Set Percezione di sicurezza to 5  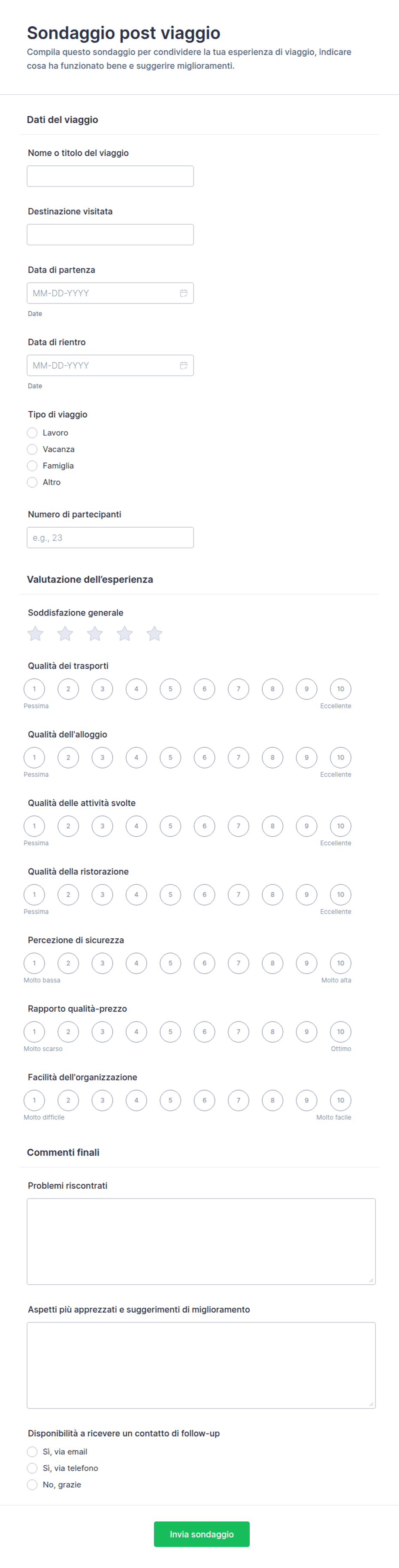[x=171, y=963]
